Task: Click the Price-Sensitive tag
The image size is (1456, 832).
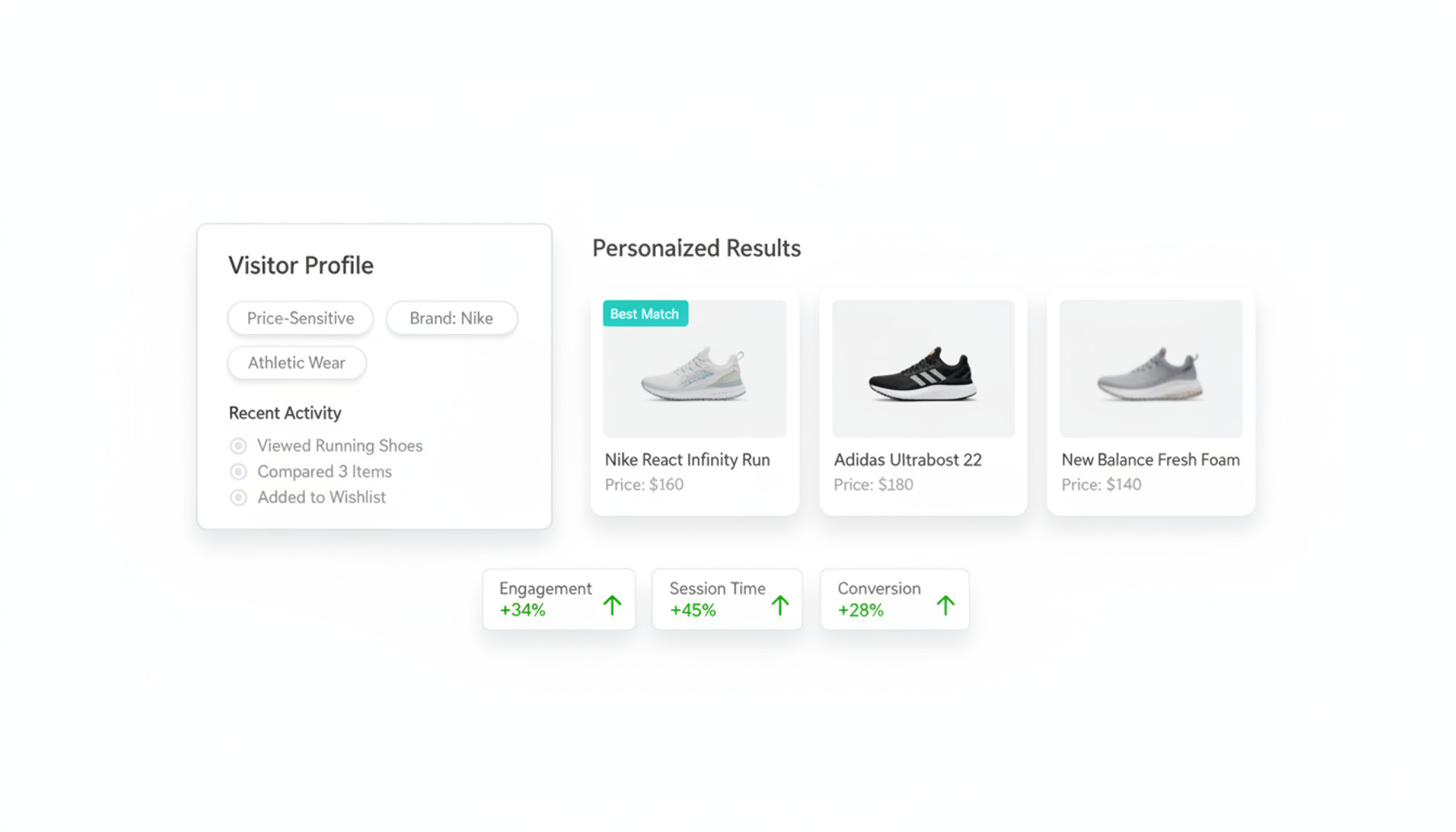Action: pyautogui.click(x=300, y=318)
